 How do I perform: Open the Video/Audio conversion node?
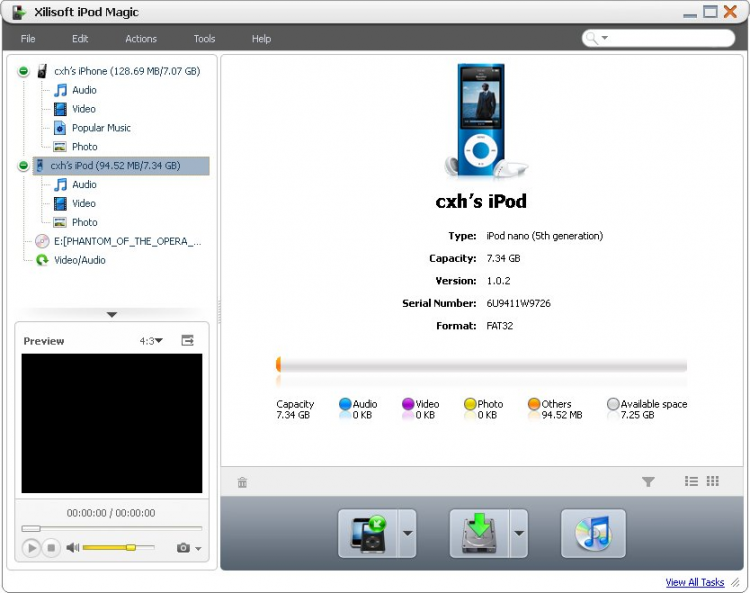[x=79, y=260]
